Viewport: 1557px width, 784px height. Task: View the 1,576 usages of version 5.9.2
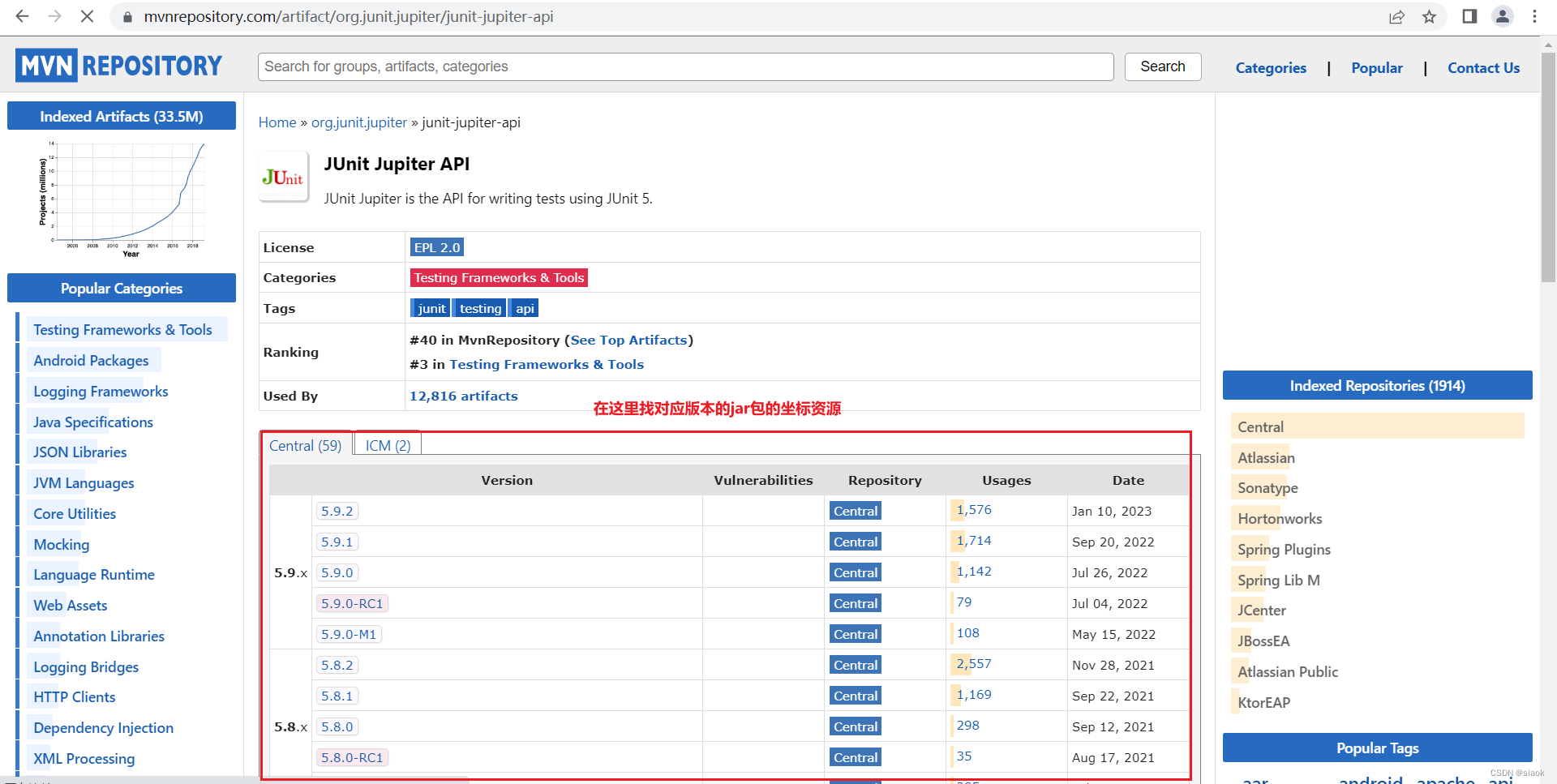[974, 510]
